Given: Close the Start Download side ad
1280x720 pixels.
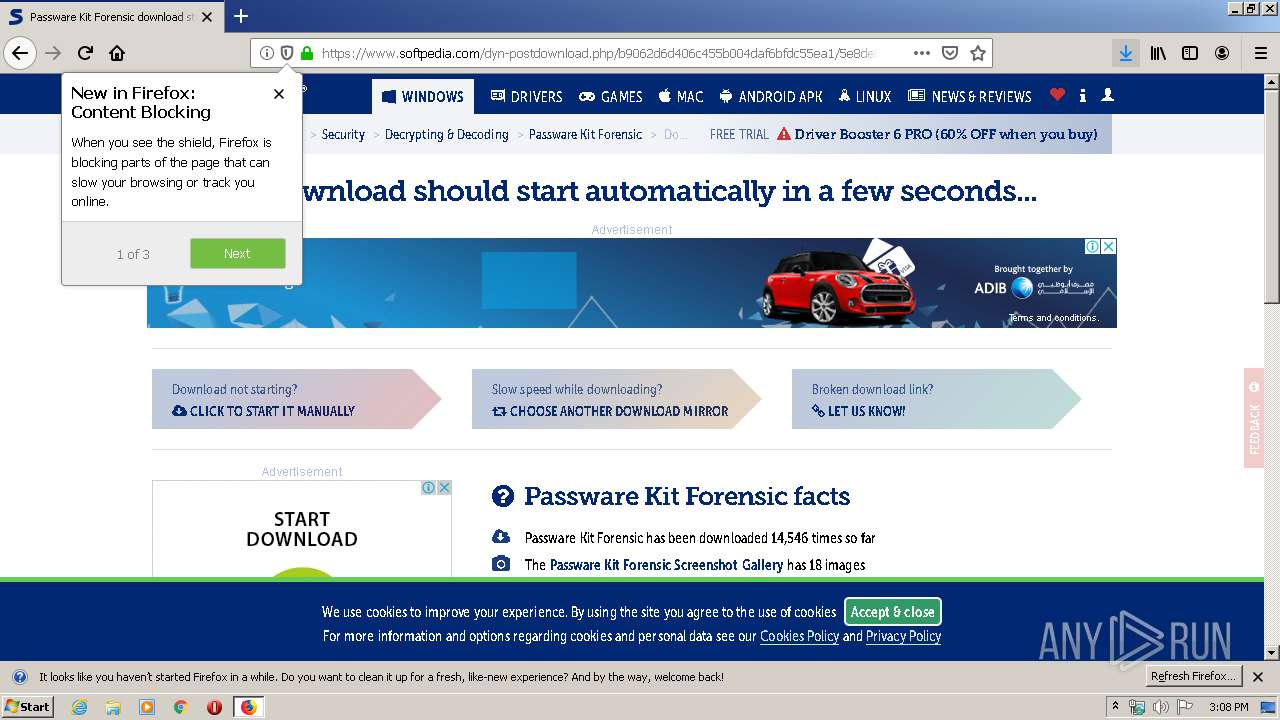Looking at the screenshot, I should click(444, 488).
